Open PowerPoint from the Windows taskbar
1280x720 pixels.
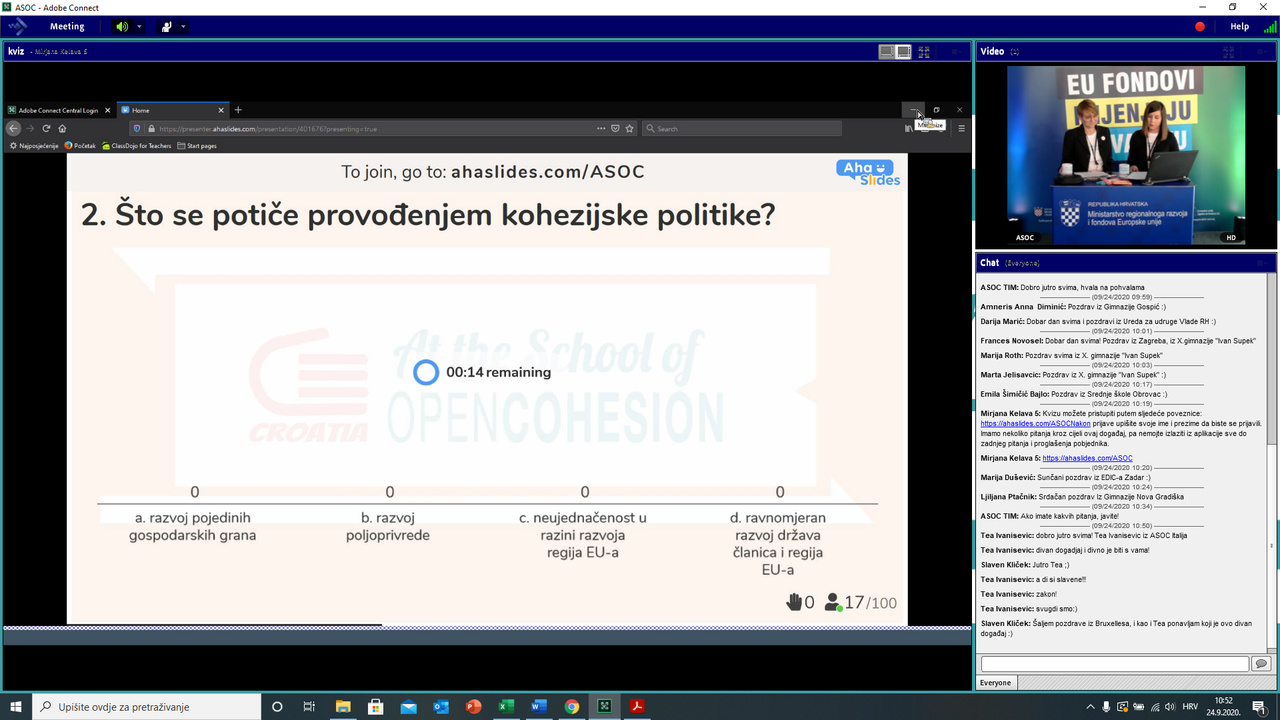[x=473, y=707]
